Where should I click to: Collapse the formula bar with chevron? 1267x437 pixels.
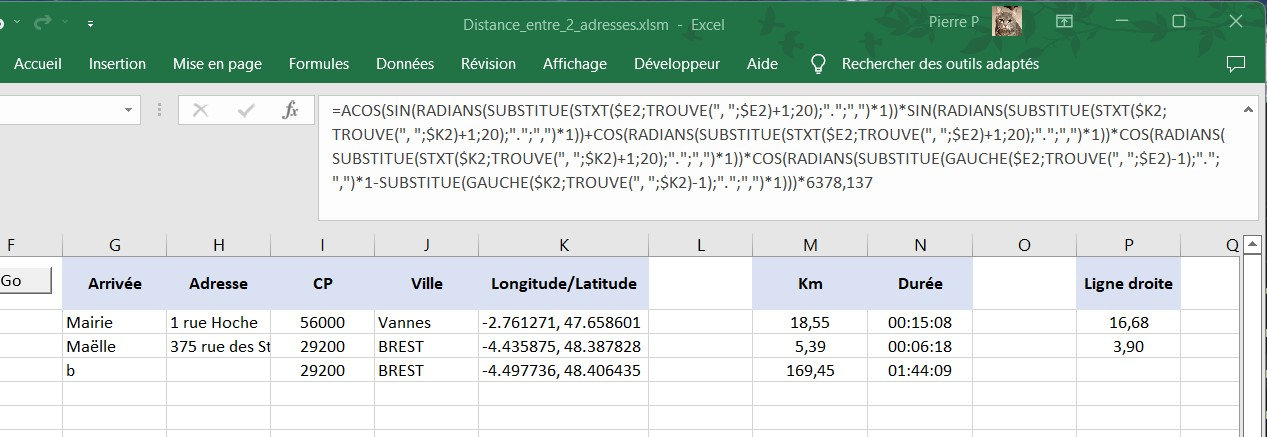(x=1247, y=108)
